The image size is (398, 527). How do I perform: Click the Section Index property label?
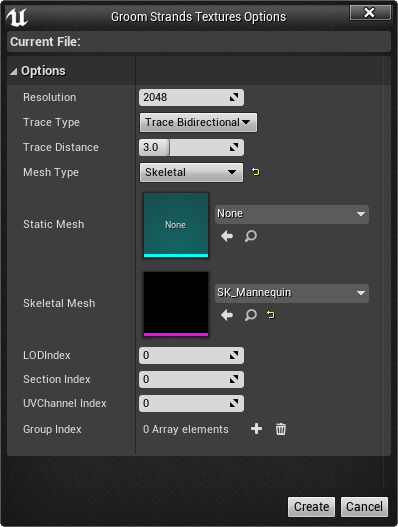click(x=57, y=379)
